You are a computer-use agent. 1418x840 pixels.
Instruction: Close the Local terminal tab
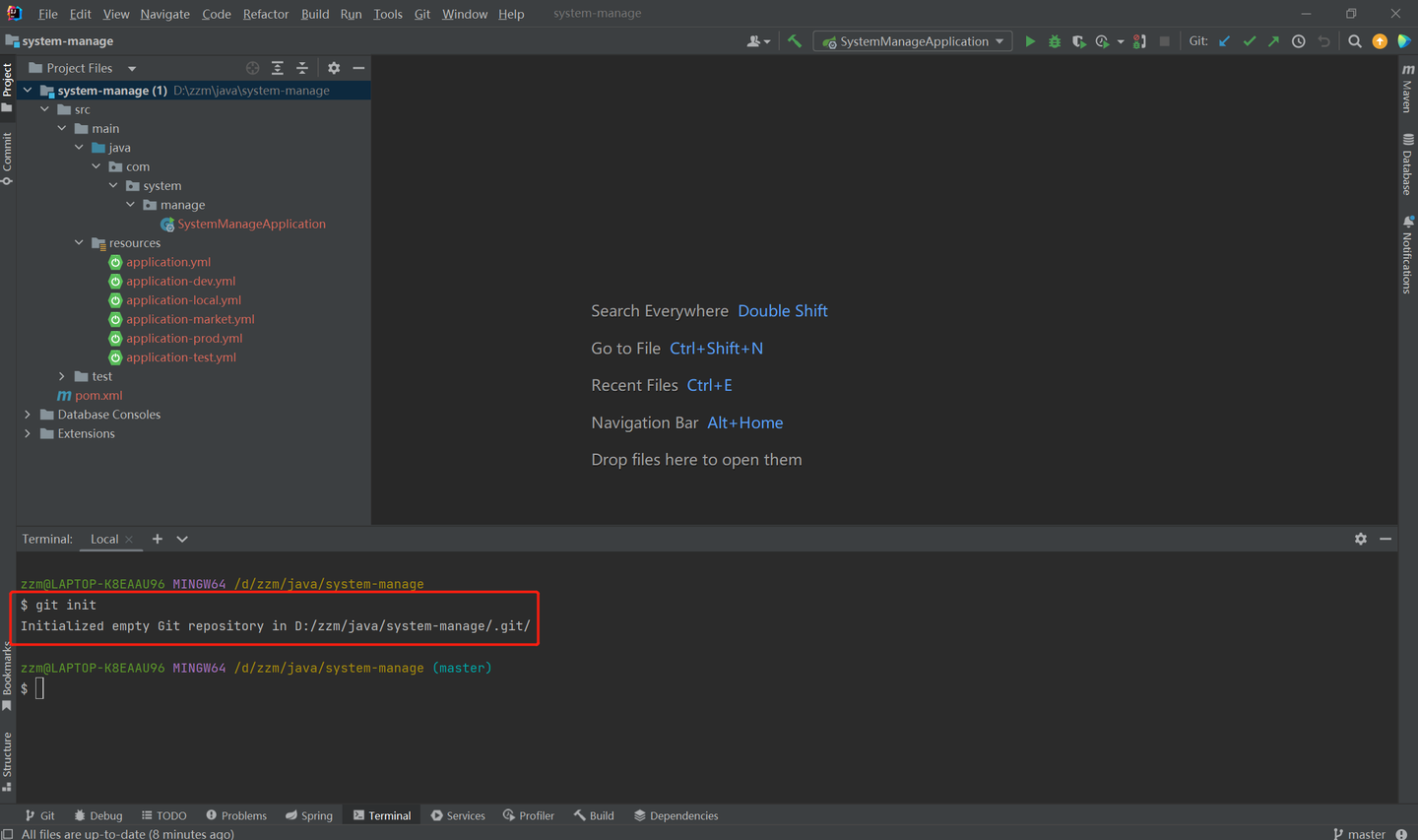click(x=129, y=540)
